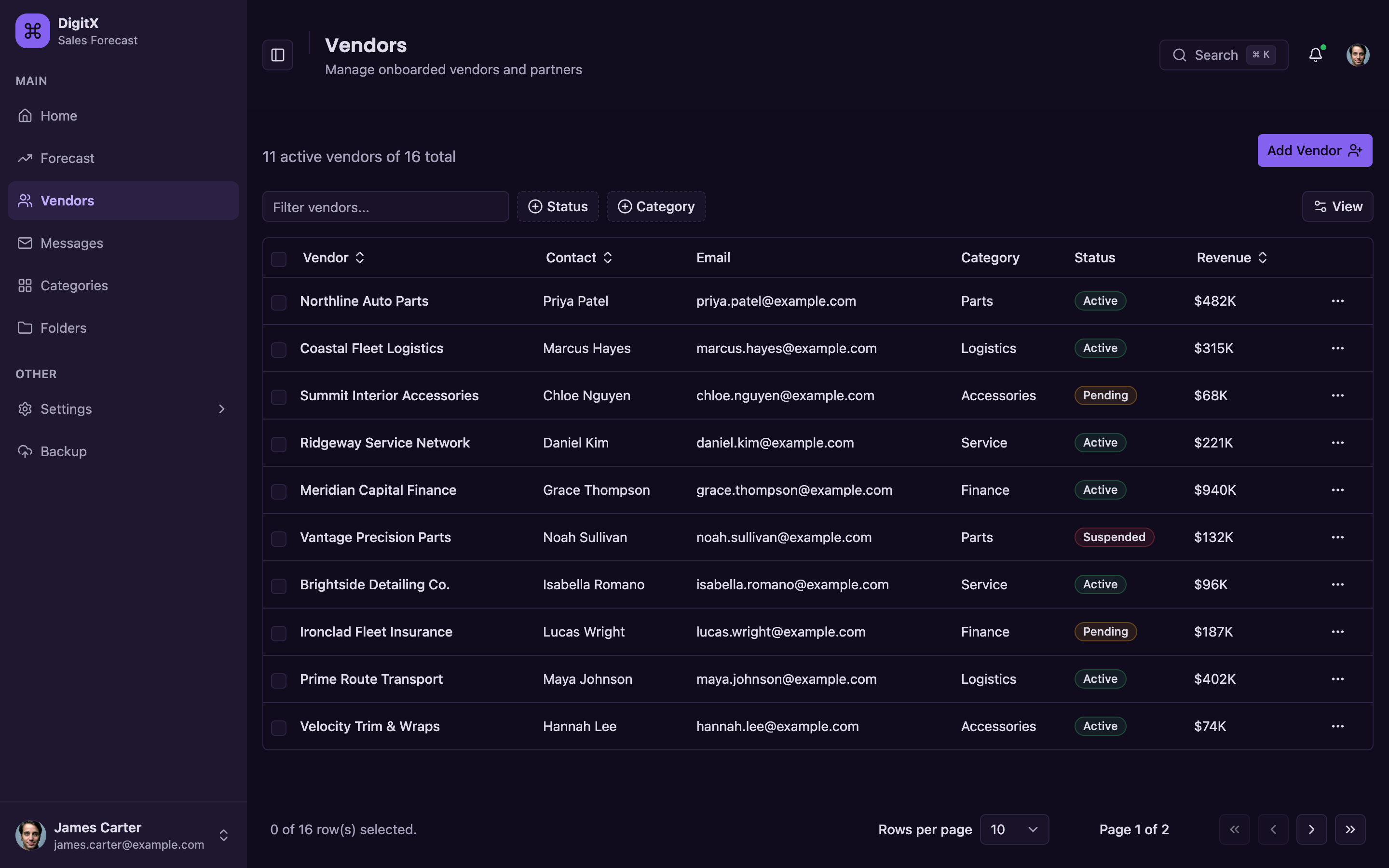Expand the Settings menu chevron
1389x868 pixels.
point(221,409)
